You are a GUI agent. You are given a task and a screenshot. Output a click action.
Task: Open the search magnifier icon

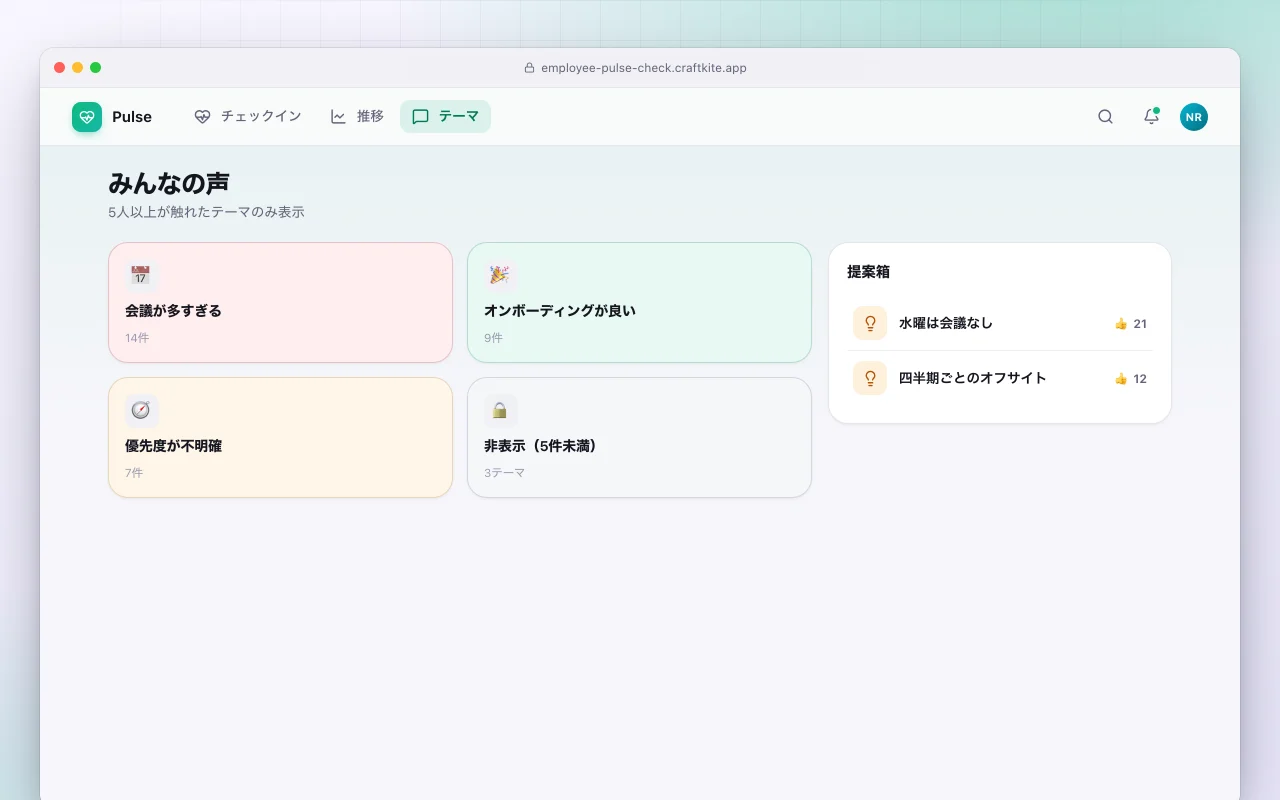point(1105,117)
